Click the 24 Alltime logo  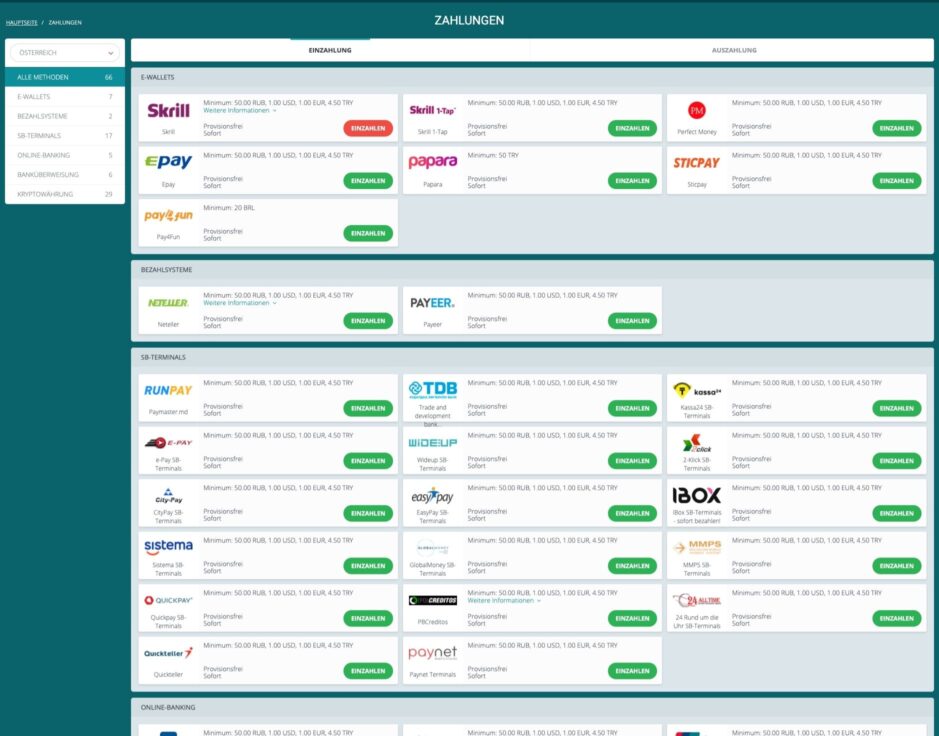[696, 600]
